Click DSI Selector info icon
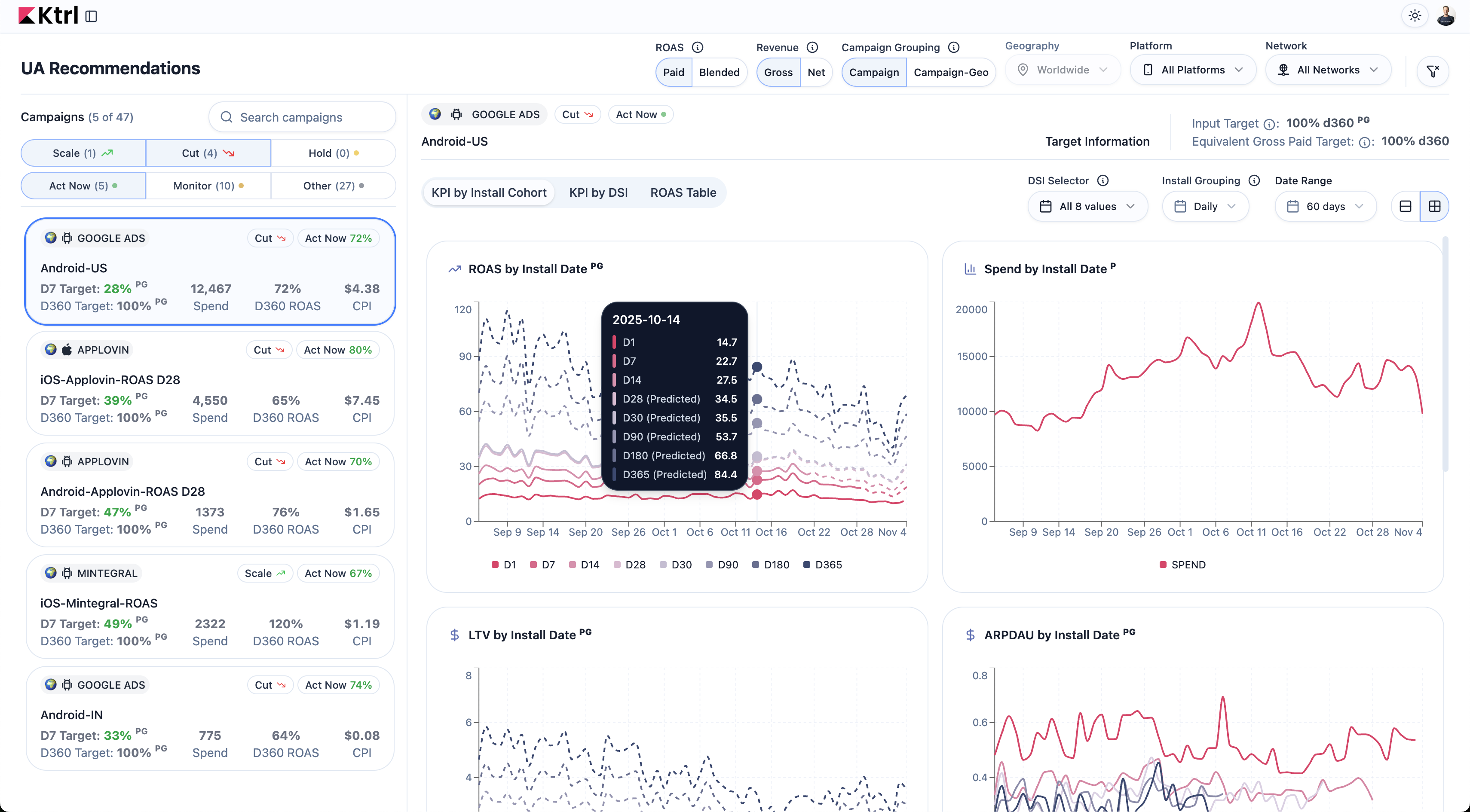This screenshot has height=812, width=1470. coord(1103,181)
